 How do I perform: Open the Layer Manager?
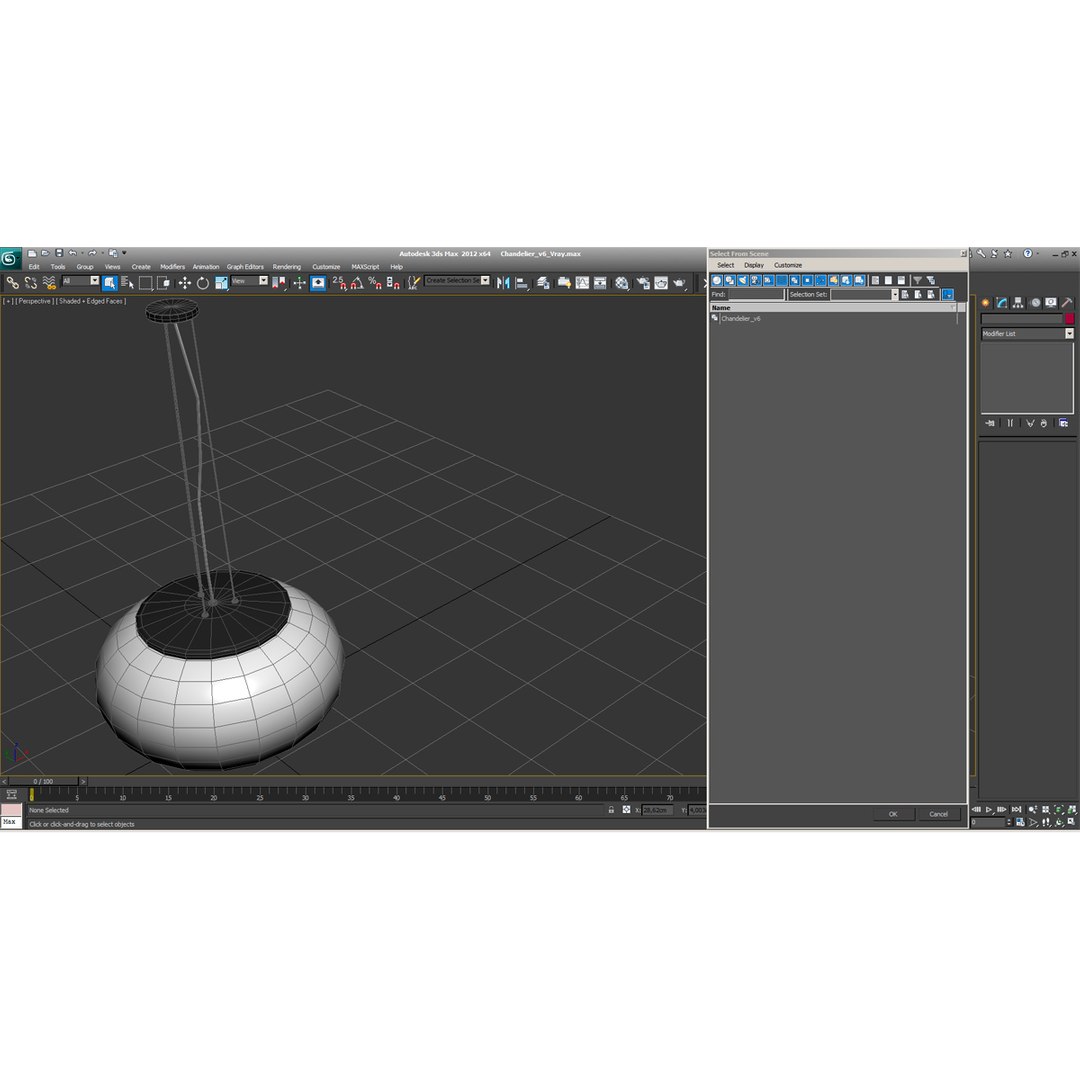tap(543, 282)
